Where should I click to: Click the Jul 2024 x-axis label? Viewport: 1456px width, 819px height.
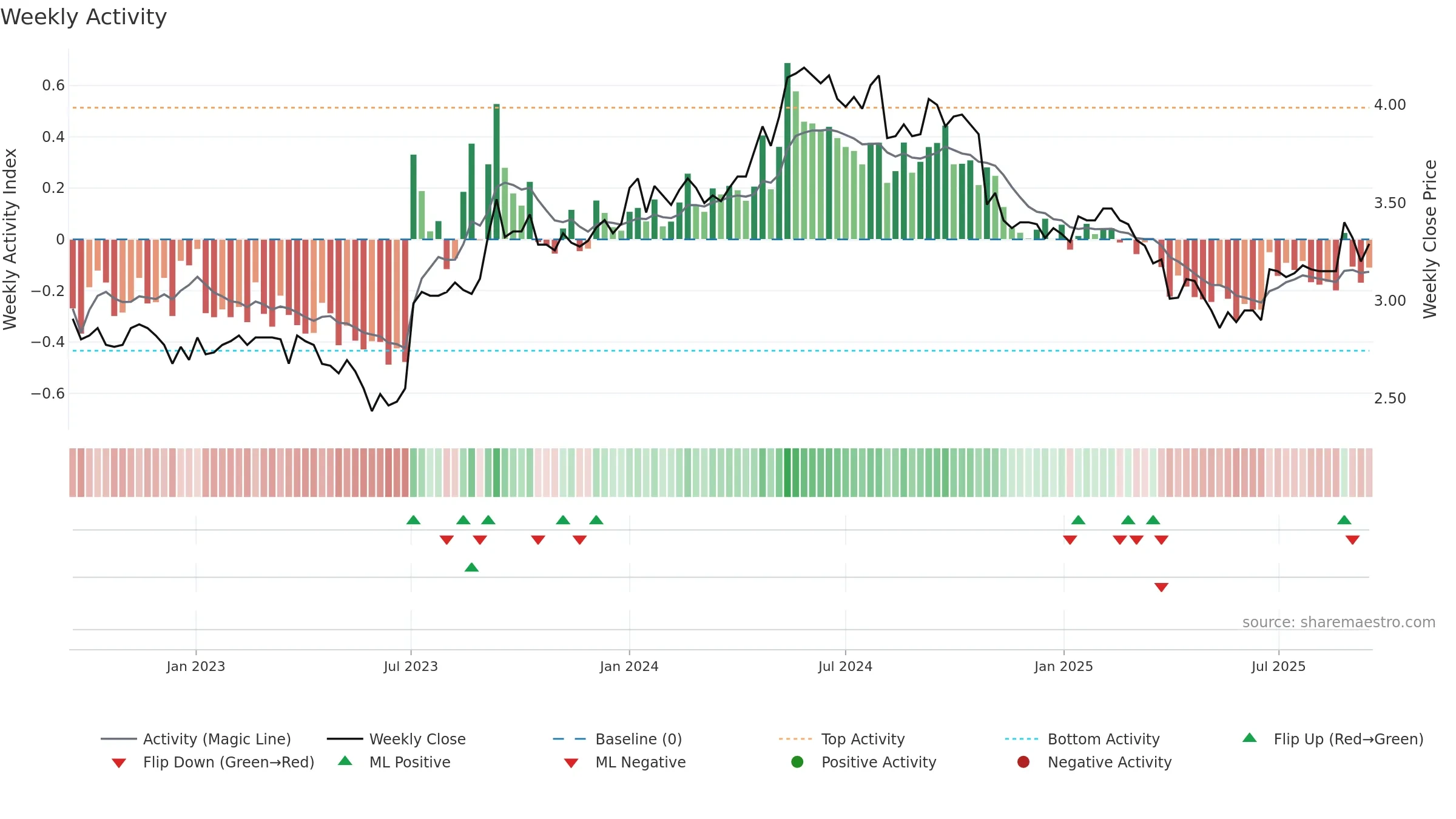click(x=845, y=666)
